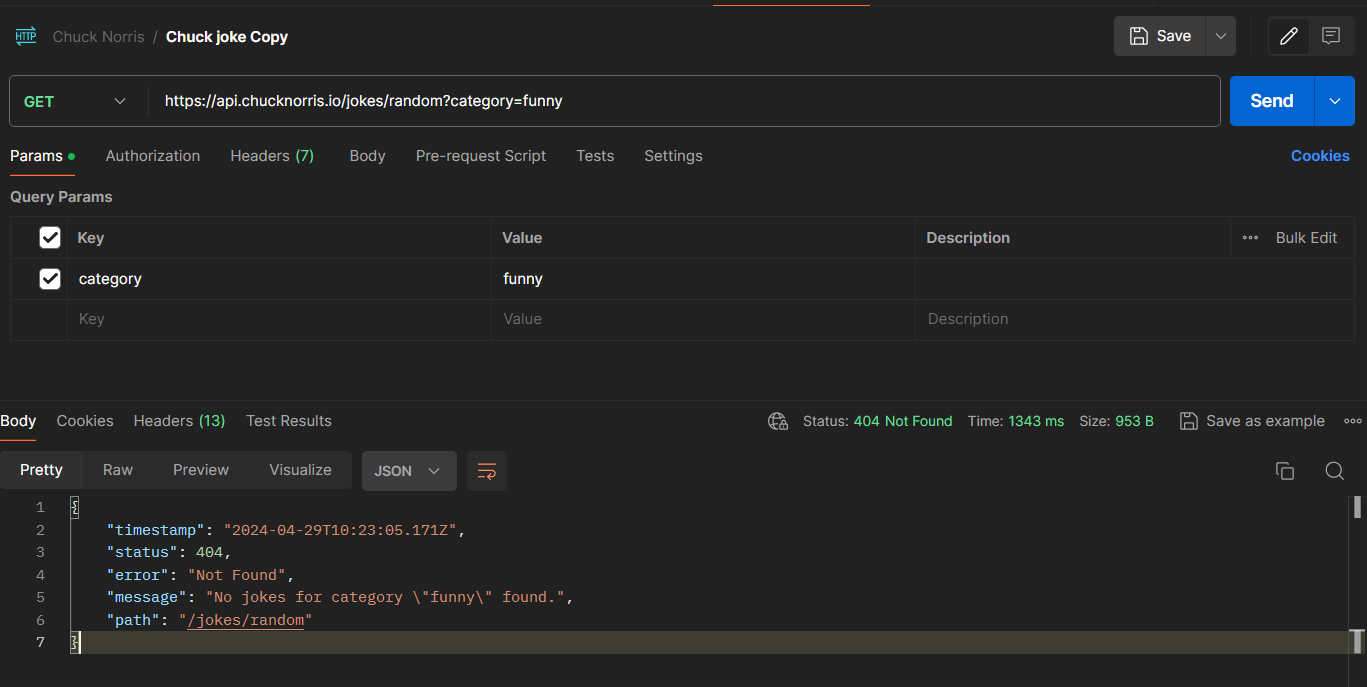Open the Test Results tab
Viewport: 1367px width, 687px height.
pos(289,421)
